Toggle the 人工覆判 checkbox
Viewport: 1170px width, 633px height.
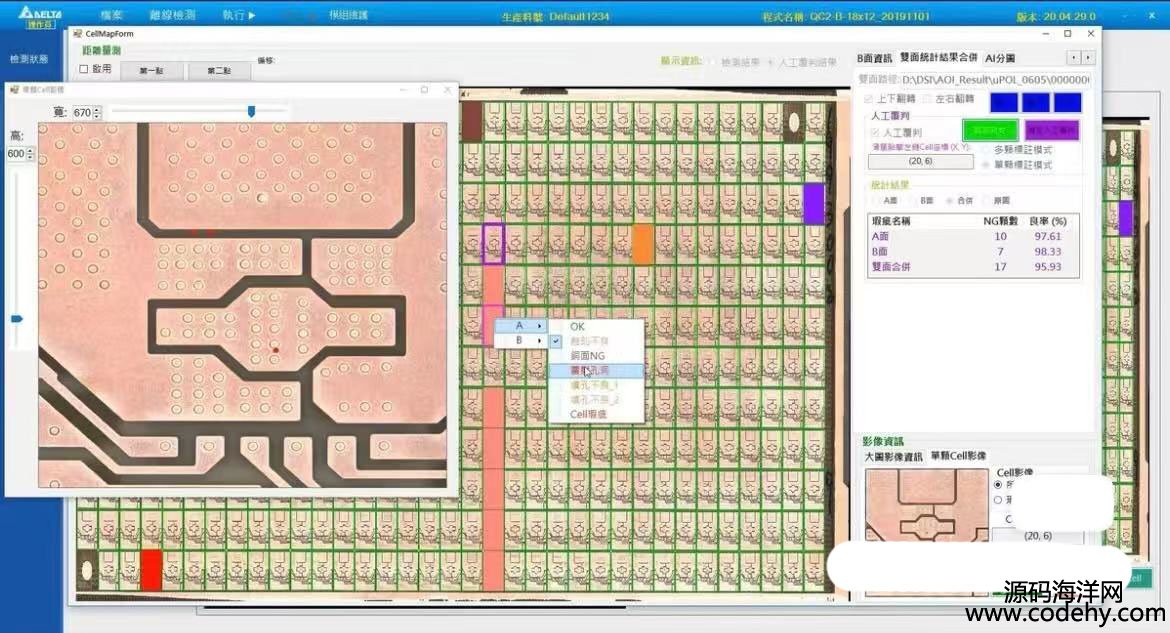(875, 132)
